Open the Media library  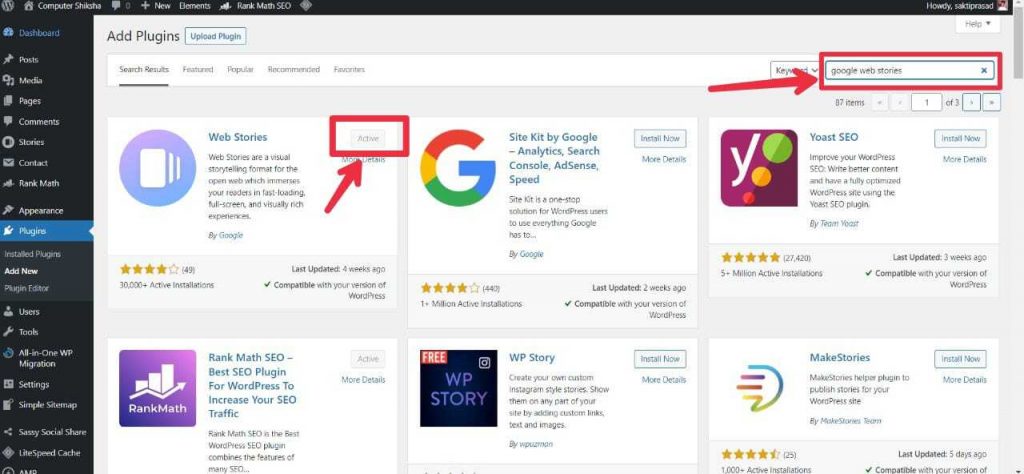coord(30,80)
